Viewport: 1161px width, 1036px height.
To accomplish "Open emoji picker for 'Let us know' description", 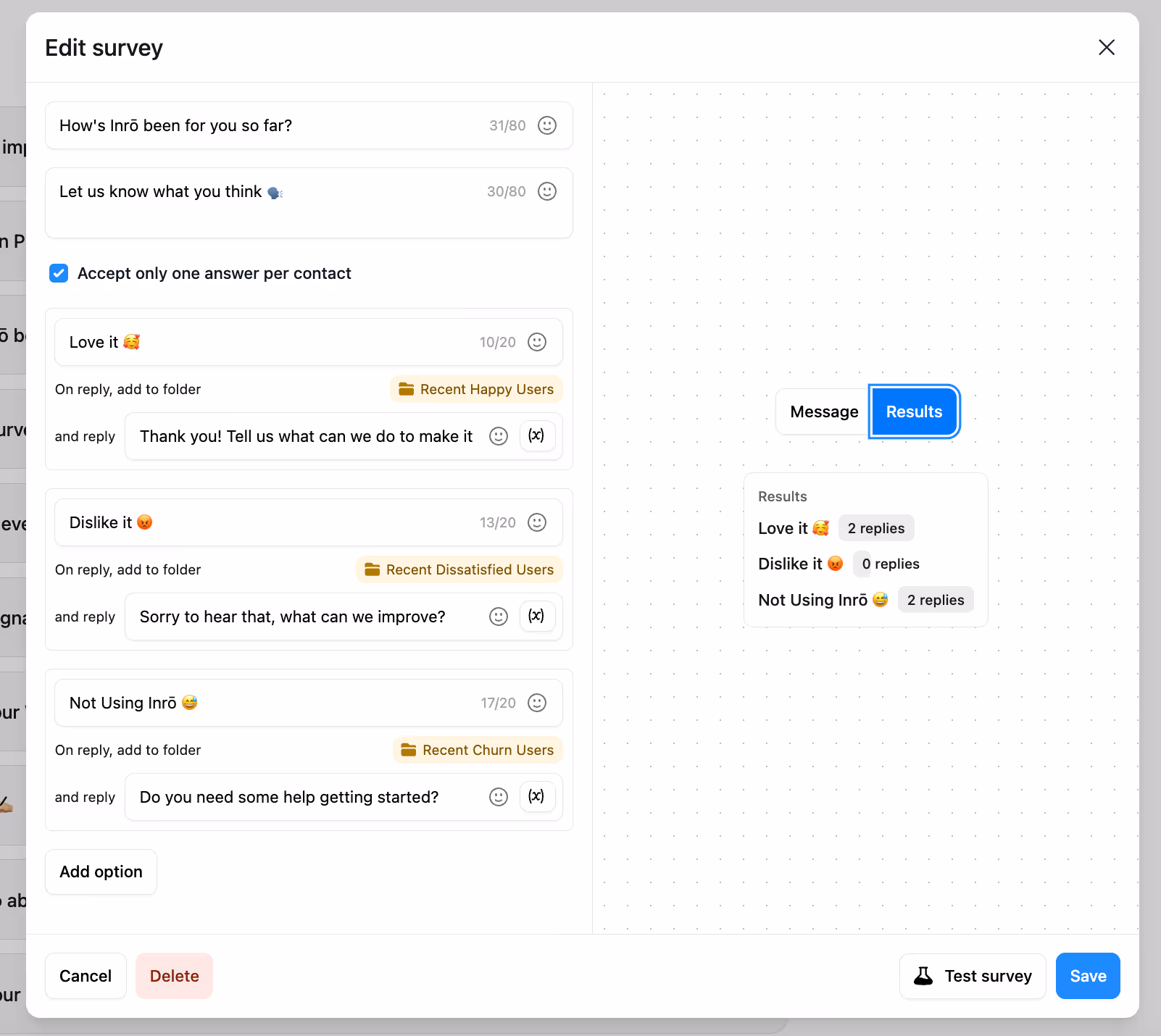I will coord(547,191).
